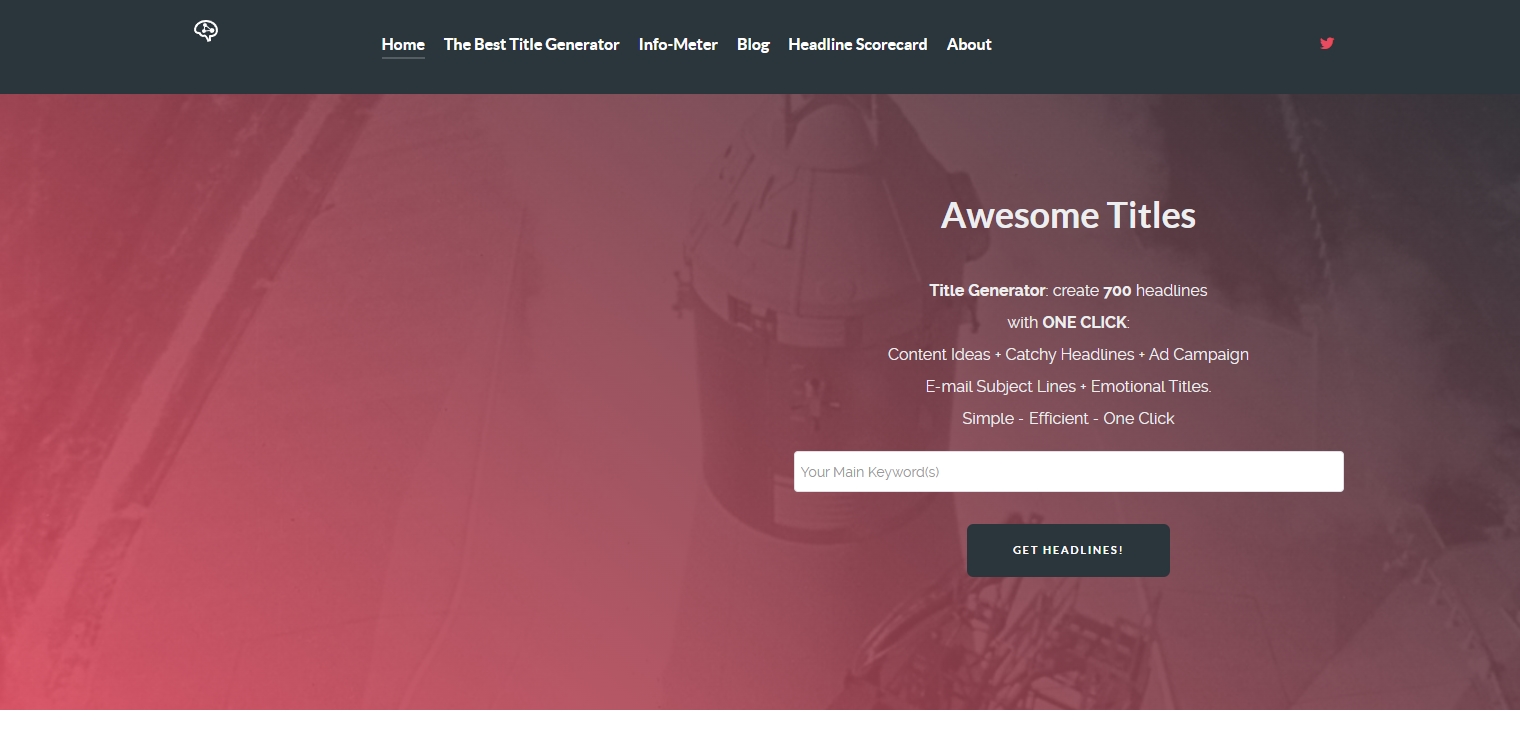Click "Content Ideas + Catchy Headlines + Ad Campaign"
The height and width of the screenshot is (733, 1520).
click(1068, 355)
